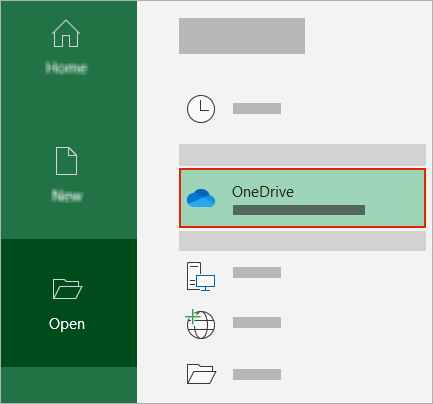The width and height of the screenshot is (433, 404).
Task: Choose the OneDrive location entry
Action: click(x=302, y=198)
